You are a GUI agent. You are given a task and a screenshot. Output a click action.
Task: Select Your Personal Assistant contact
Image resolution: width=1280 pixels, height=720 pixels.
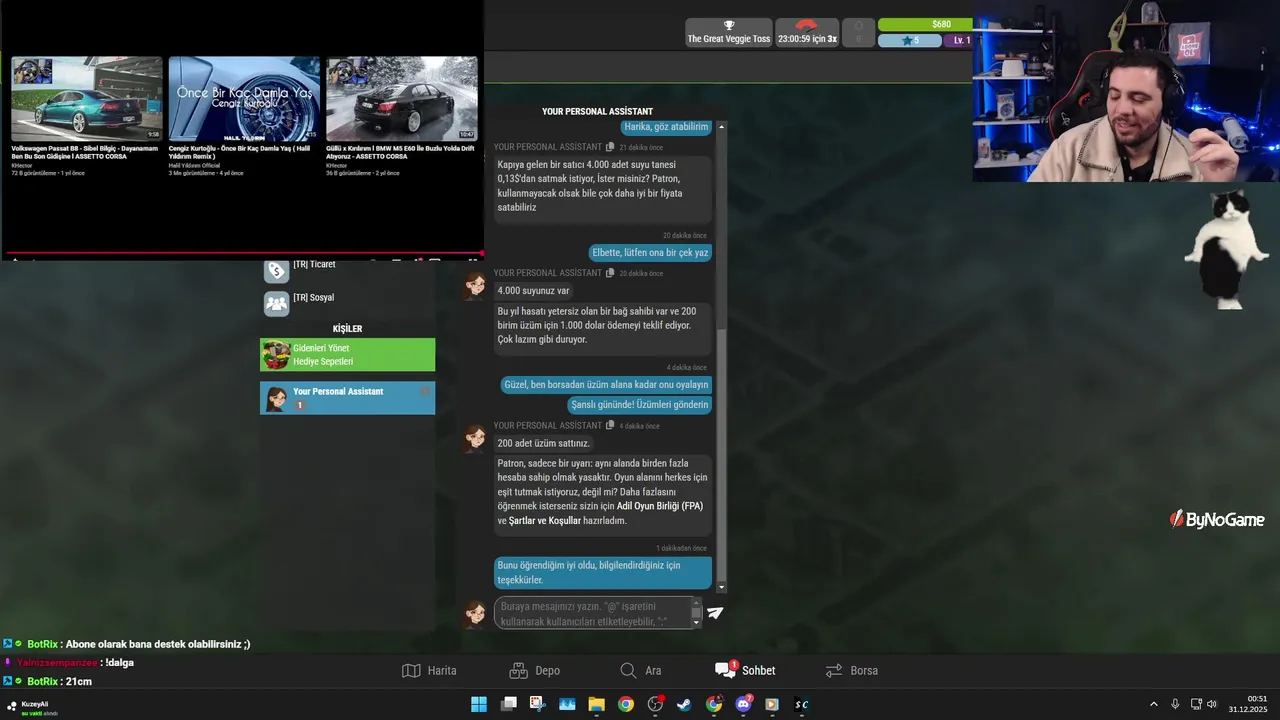click(348, 397)
